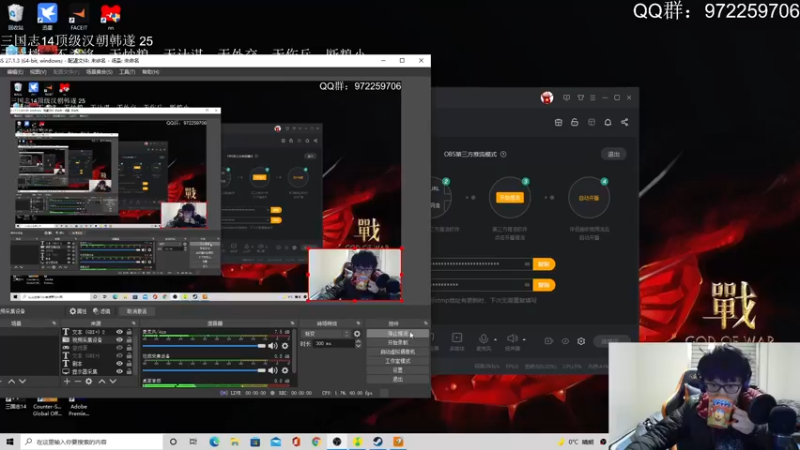Open the hamburger menu in the streaming app

592,97
